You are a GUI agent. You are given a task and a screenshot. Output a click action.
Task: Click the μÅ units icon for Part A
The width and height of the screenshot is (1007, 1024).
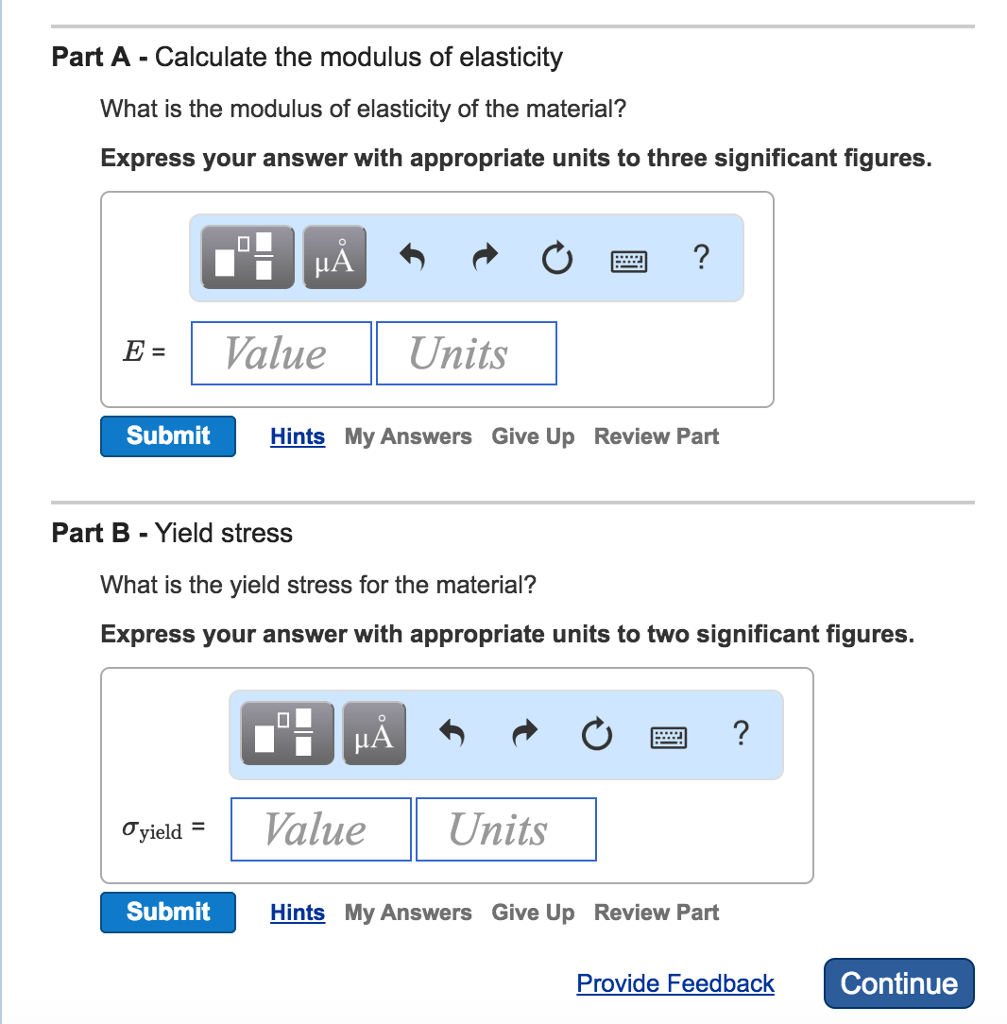334,257
